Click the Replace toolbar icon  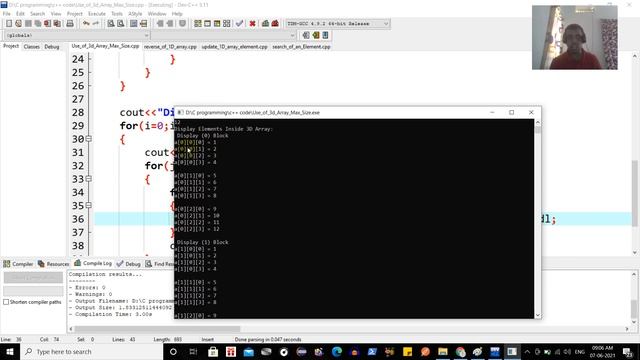(x=120, y=24)
